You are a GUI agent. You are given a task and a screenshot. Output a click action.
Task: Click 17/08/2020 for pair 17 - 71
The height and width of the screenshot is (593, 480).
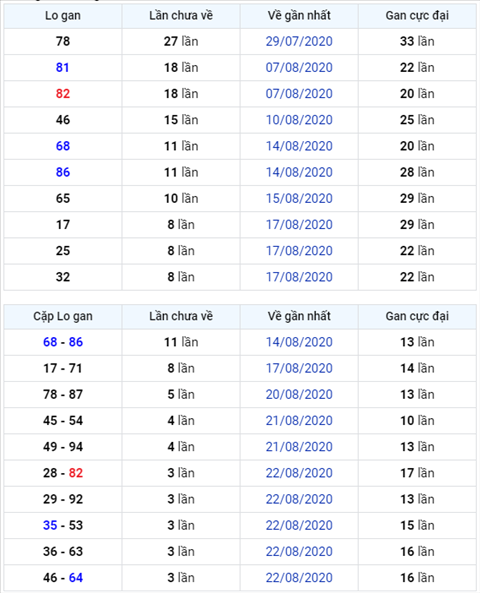[299, 368]
